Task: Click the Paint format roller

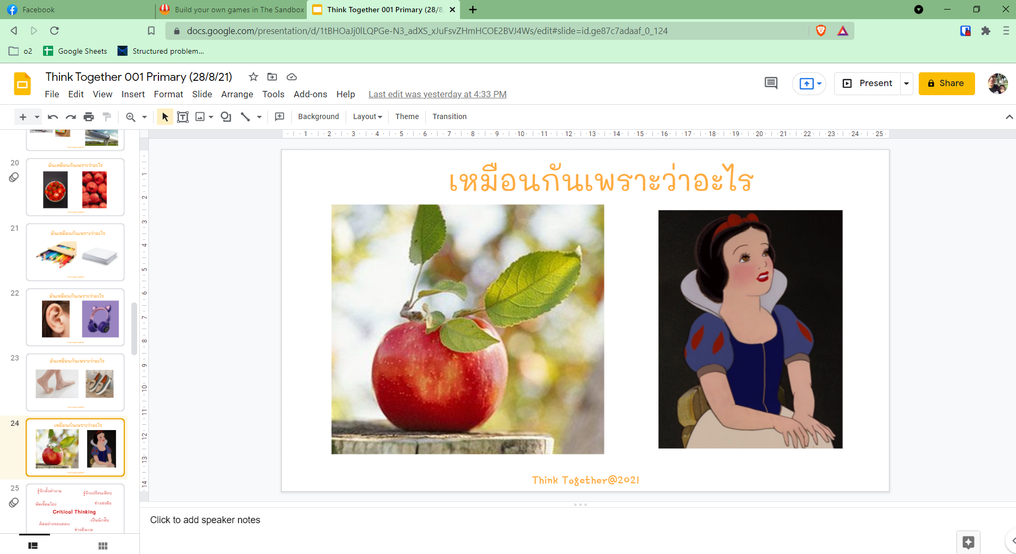Action: pos(107,117)
